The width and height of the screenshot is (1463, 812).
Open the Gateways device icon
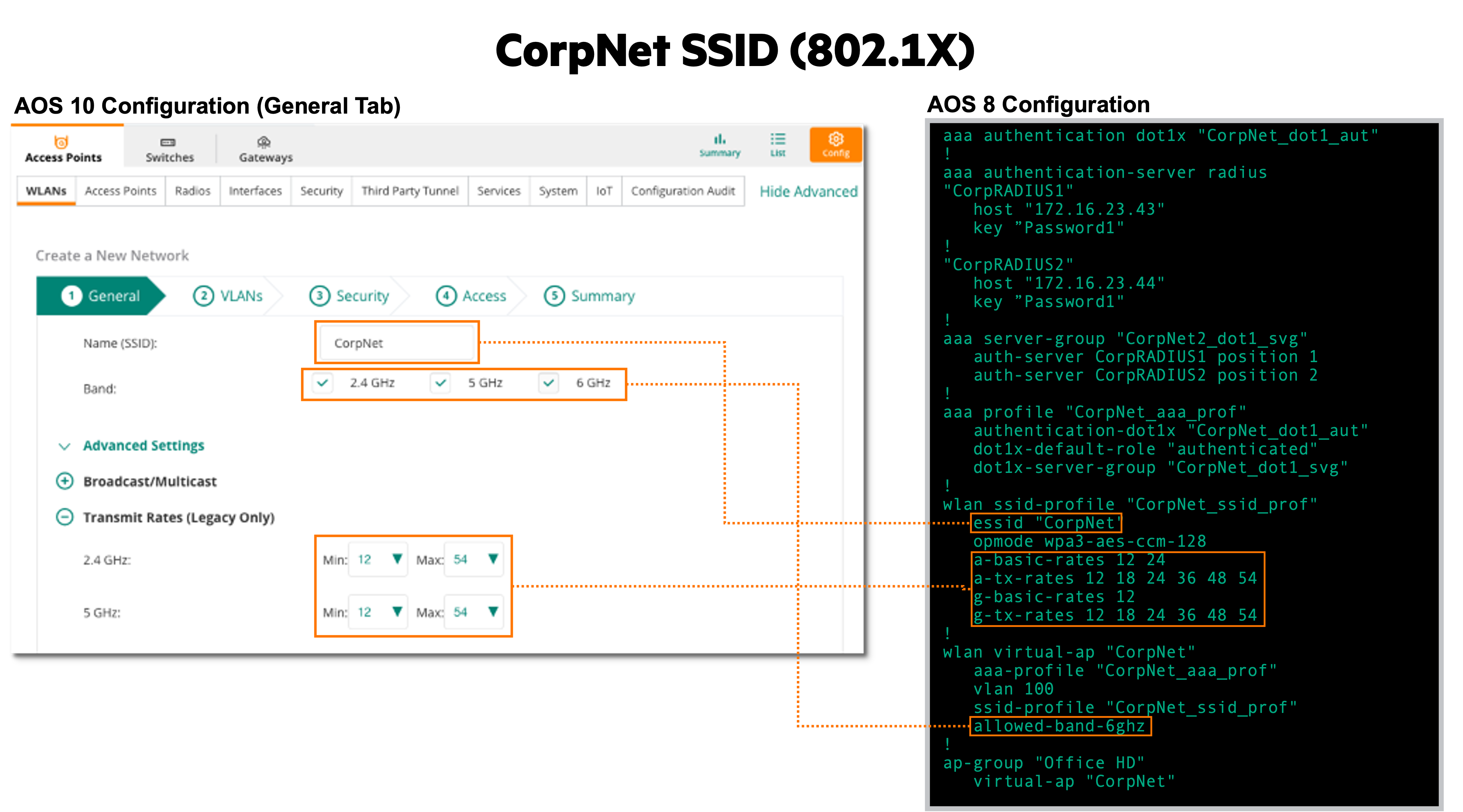tap(263, 142)
